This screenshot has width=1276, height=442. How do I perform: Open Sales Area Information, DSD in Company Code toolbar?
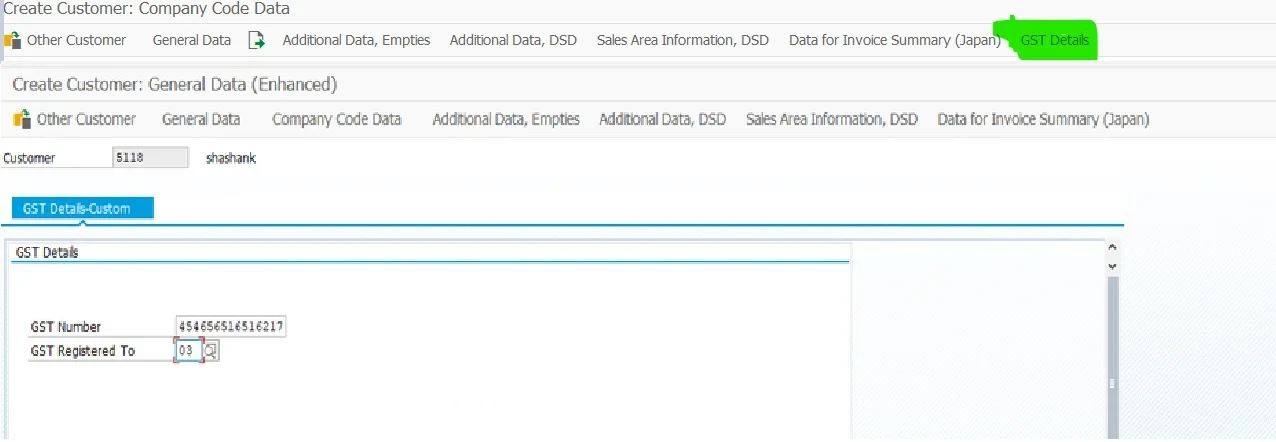[x=683, y=41]
